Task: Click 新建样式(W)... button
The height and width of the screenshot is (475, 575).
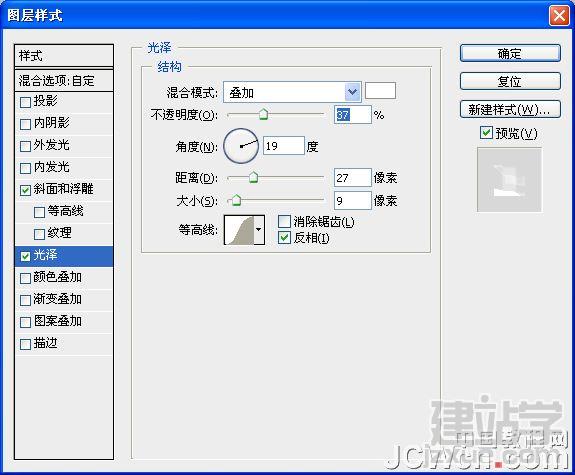Action: [x=510, y=109]
